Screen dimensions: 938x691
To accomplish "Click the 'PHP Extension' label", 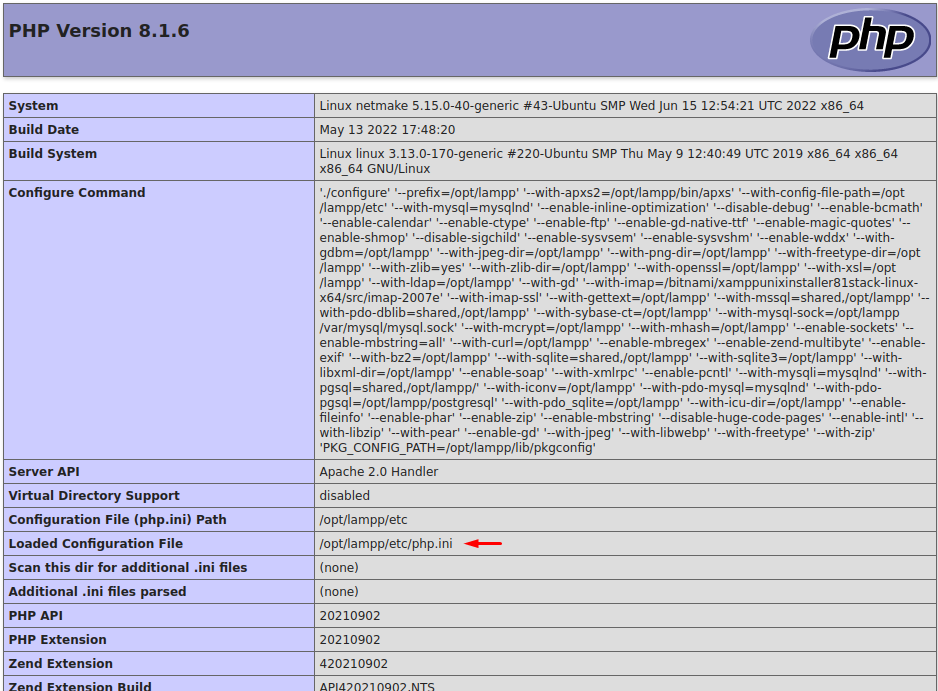I will point(57,640).
